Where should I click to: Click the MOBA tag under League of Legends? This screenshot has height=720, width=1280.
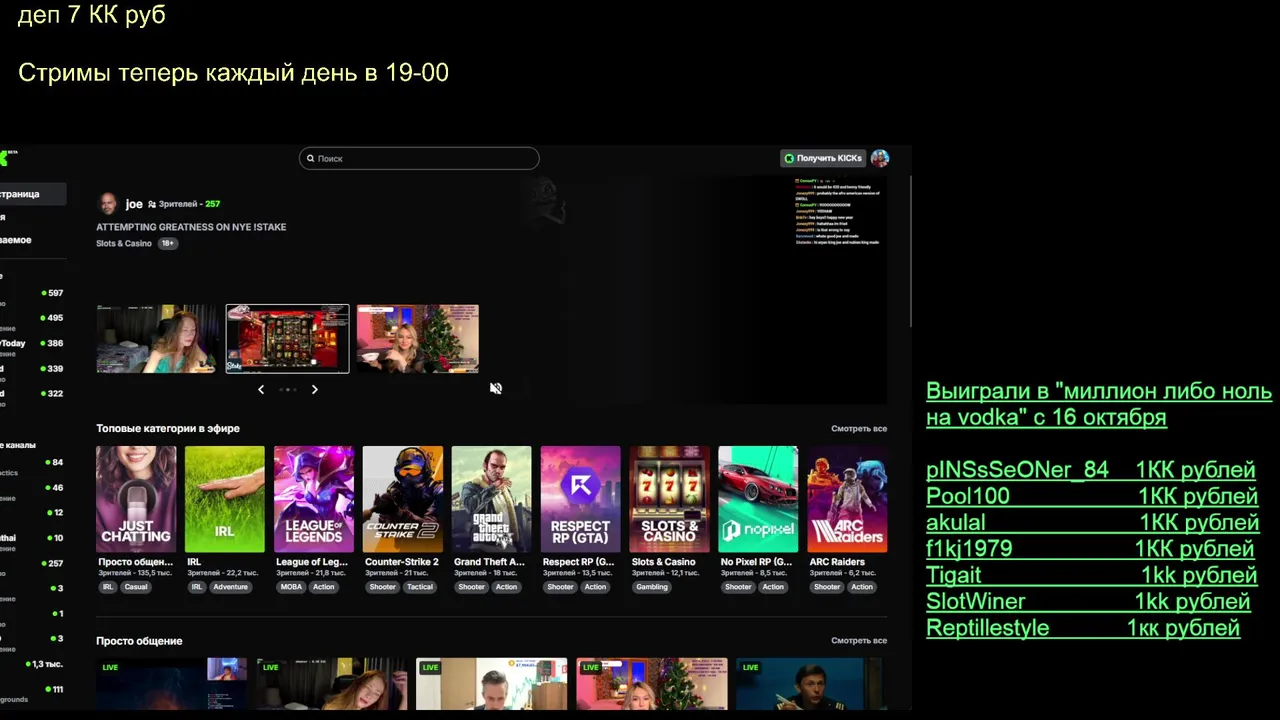point(291,587)
